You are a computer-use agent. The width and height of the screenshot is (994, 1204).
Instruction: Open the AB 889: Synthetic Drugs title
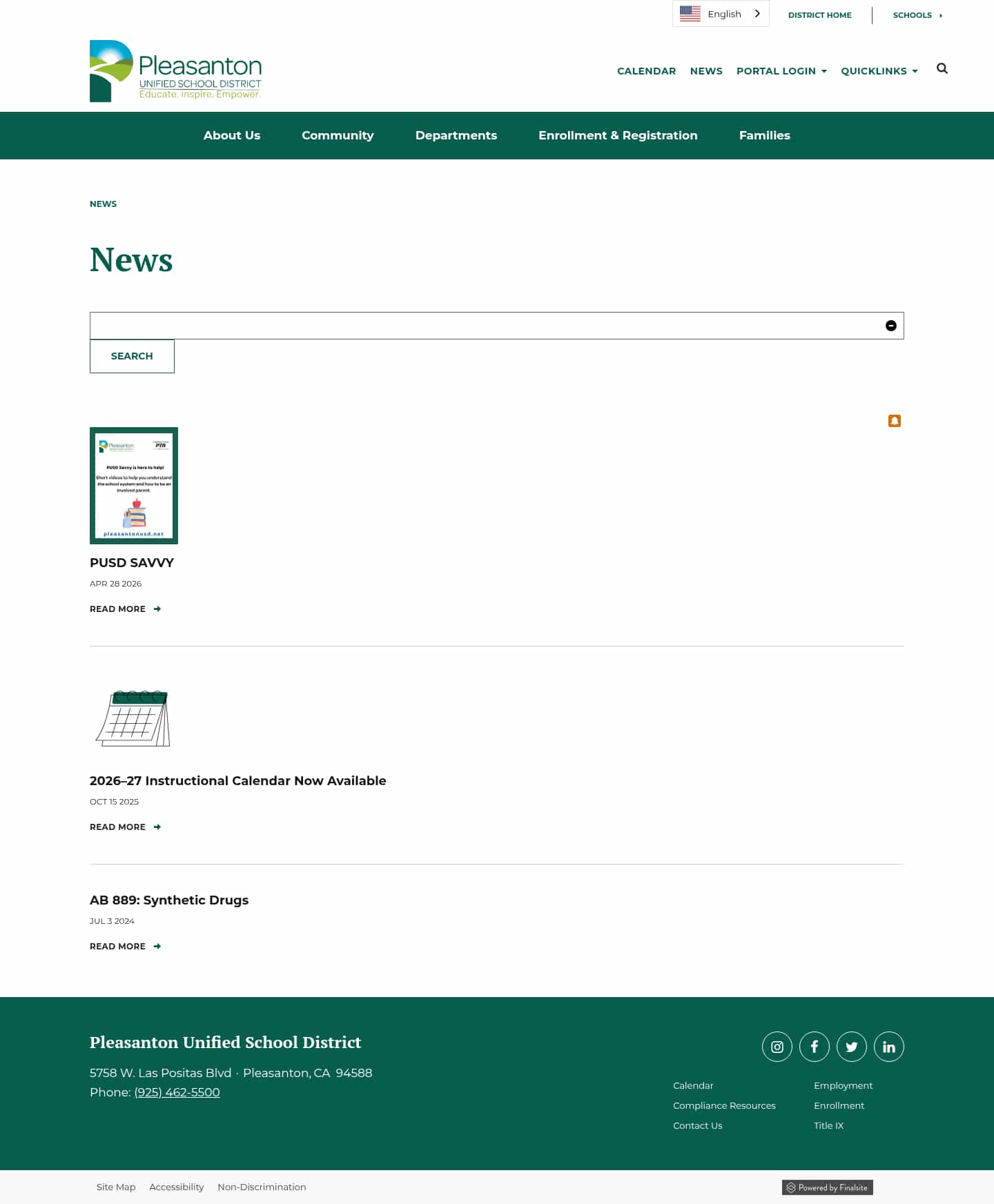(169, 900)
